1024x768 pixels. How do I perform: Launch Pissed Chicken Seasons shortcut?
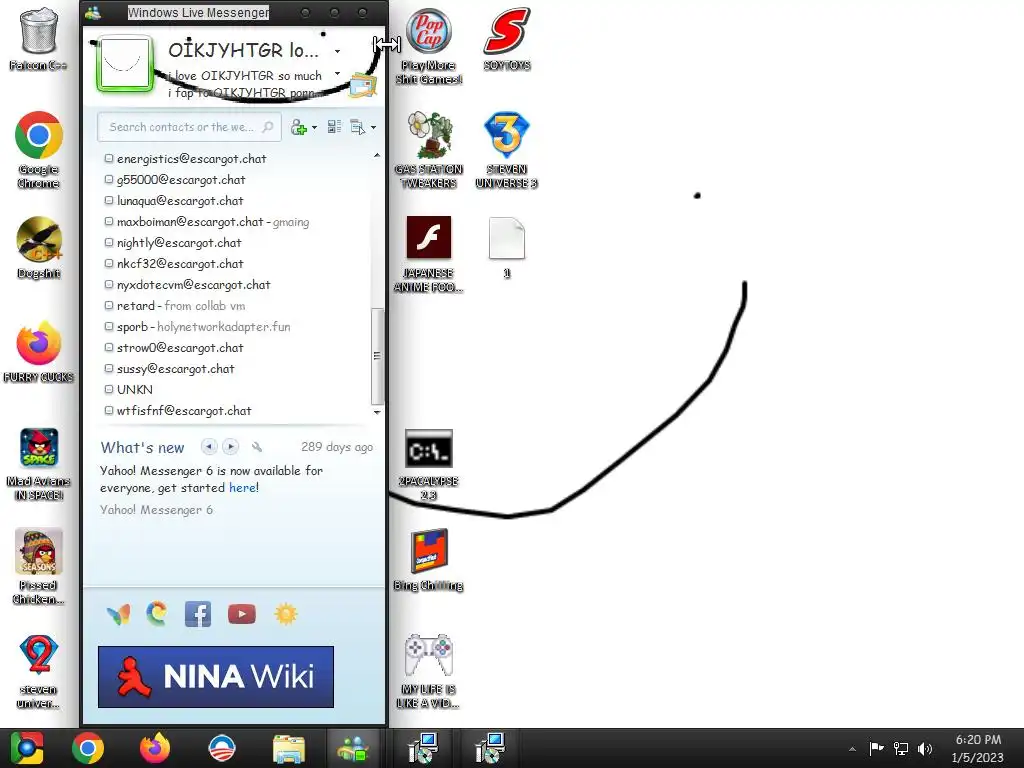pyautogui.click(x=39, y=566)
